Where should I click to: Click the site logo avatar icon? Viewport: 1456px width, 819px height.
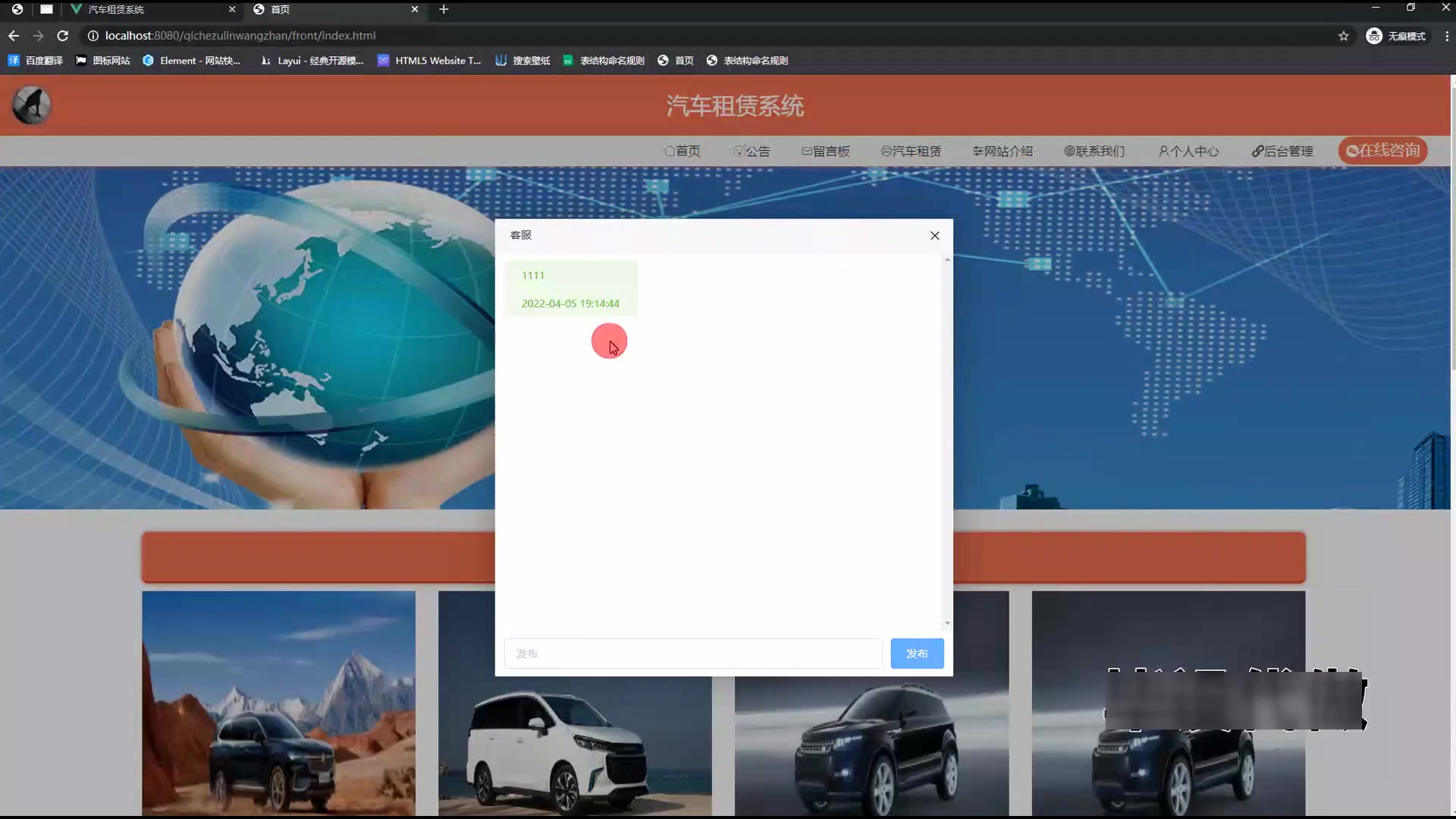click(31, 105)
